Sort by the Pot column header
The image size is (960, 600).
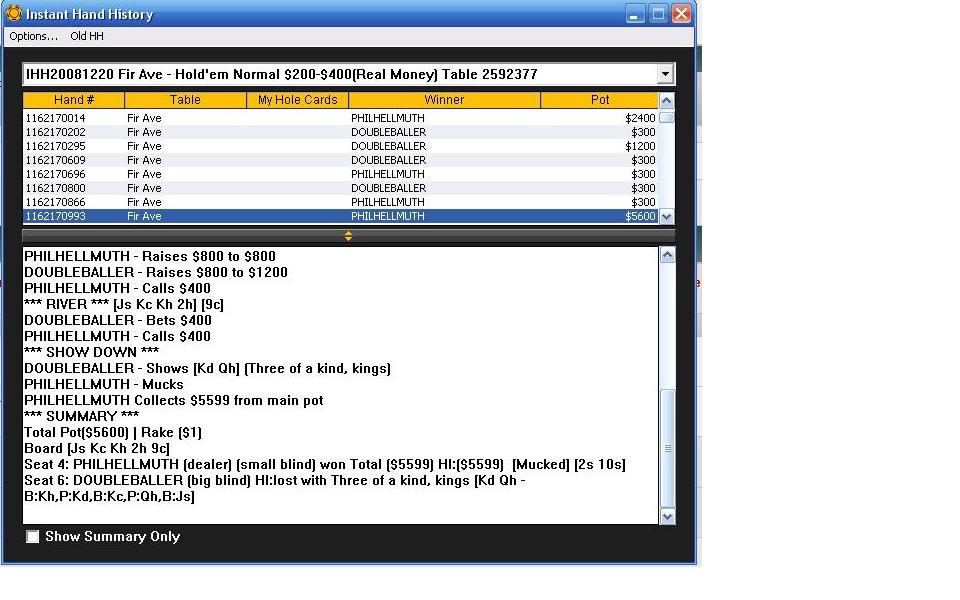[x=599, y=100]
